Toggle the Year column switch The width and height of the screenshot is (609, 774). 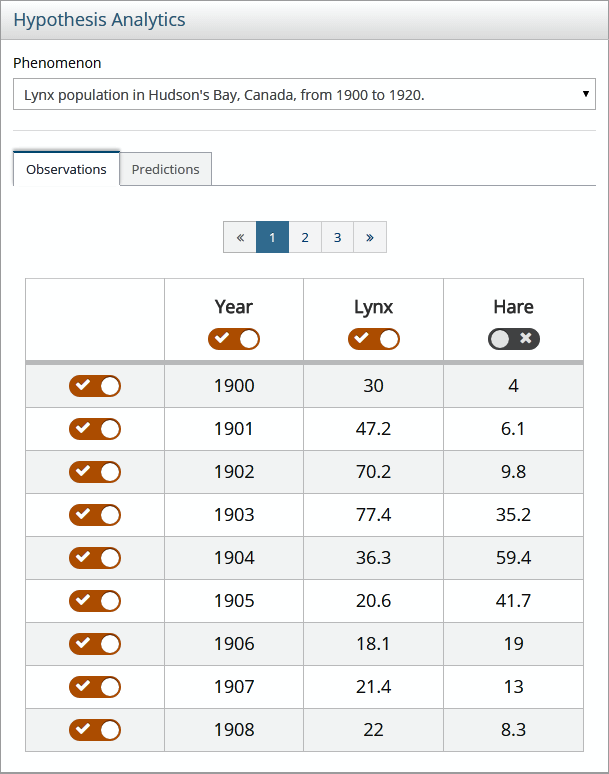234,339
